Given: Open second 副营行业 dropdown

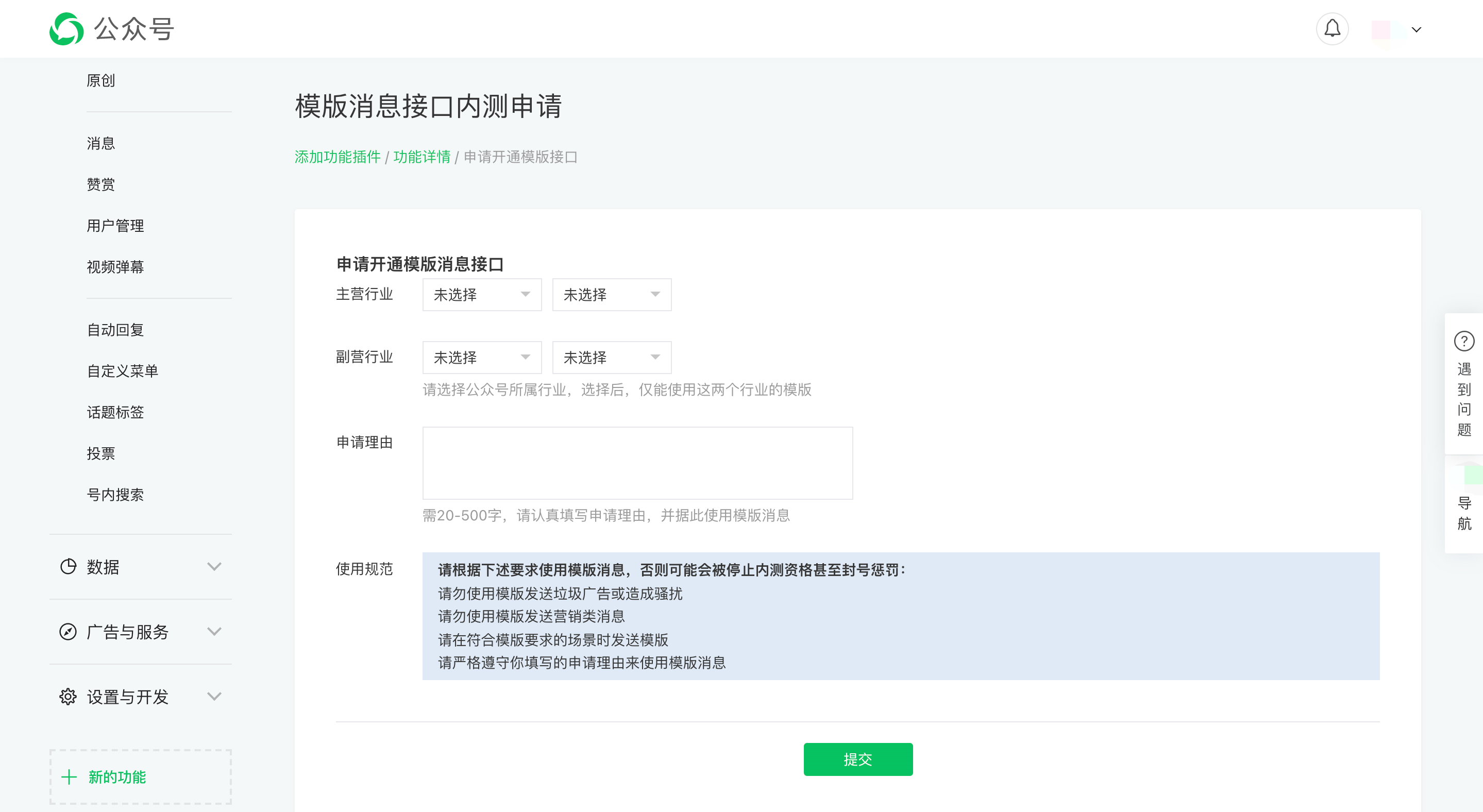Looking at the screenshot, I should tap(612, 358).
